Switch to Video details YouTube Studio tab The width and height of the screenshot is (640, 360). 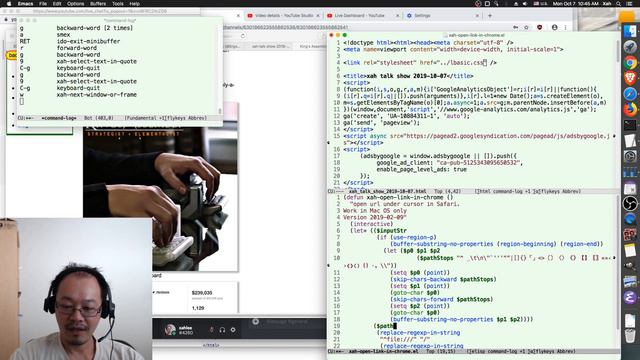click(x=284, y=16)
